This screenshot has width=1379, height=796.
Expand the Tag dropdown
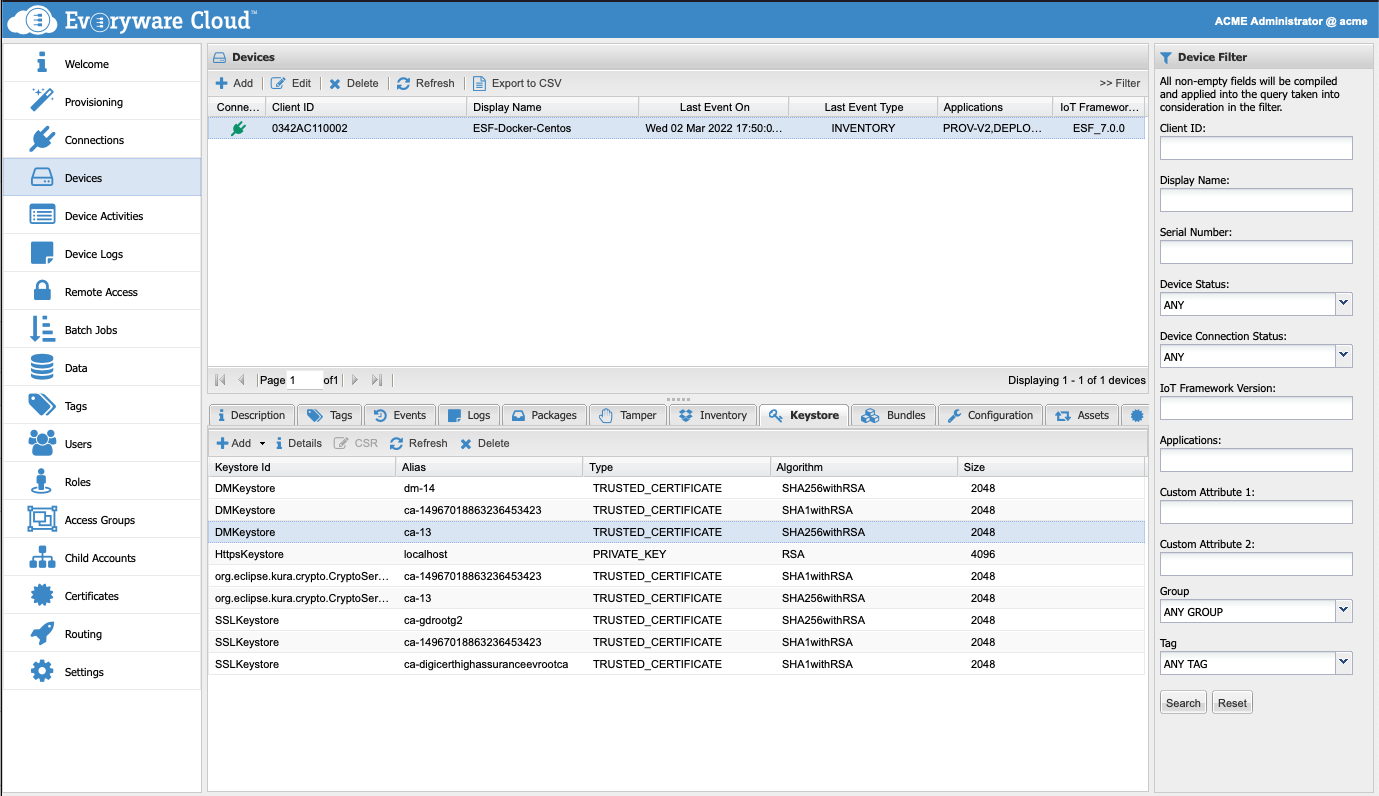(1344, 662)
